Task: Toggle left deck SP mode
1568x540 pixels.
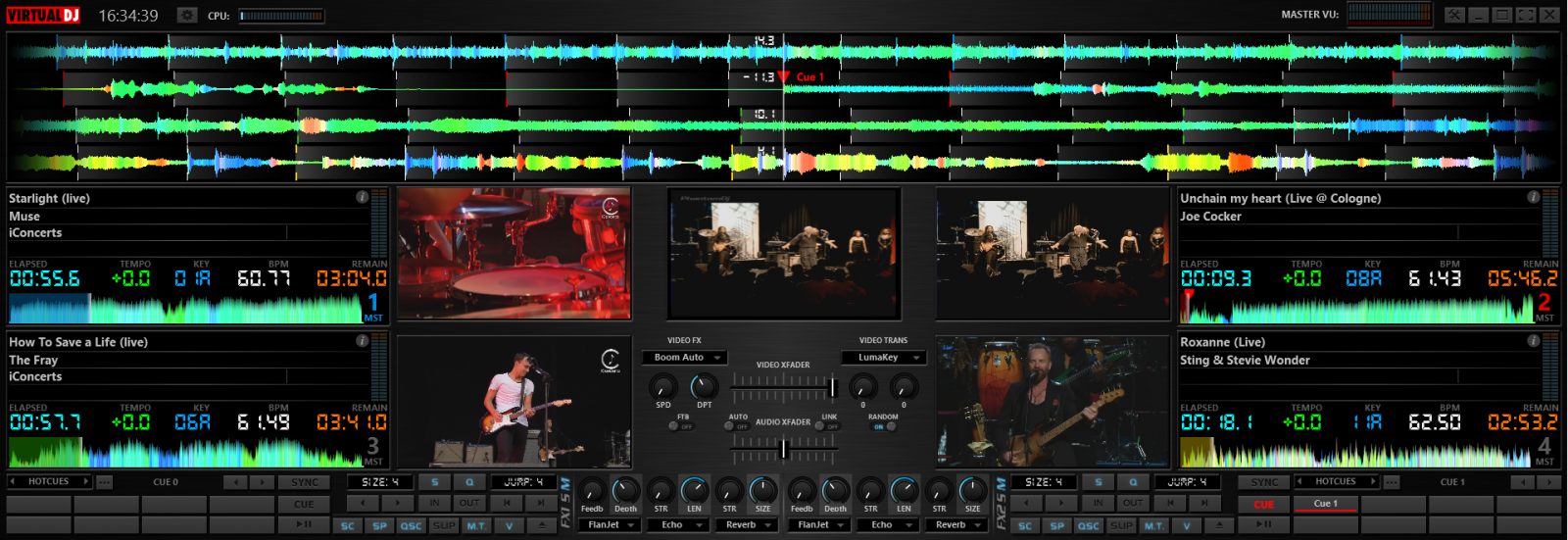Action: (379, 525)
